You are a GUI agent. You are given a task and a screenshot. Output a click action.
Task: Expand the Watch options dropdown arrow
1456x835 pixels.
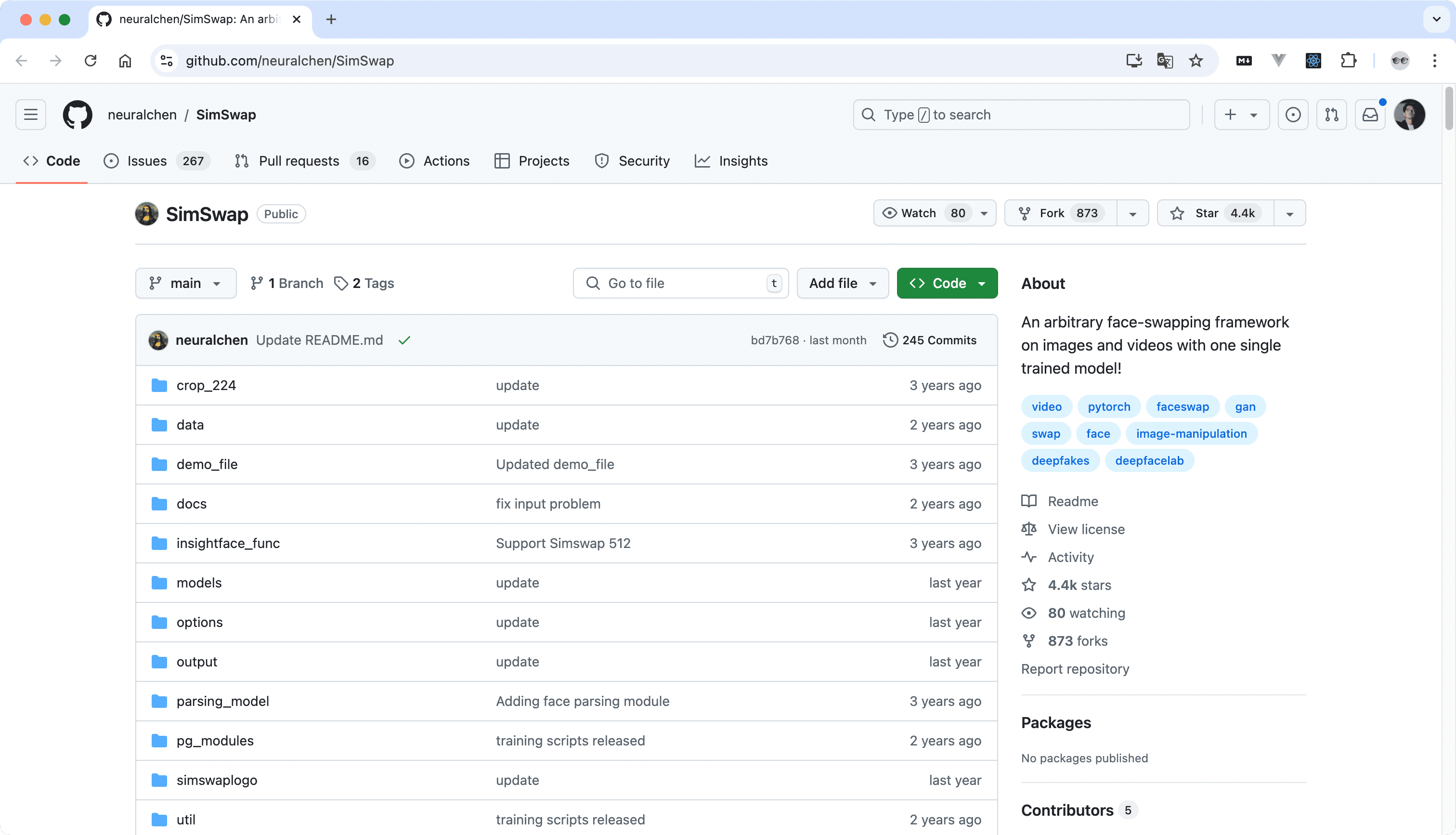coord(984,213)
